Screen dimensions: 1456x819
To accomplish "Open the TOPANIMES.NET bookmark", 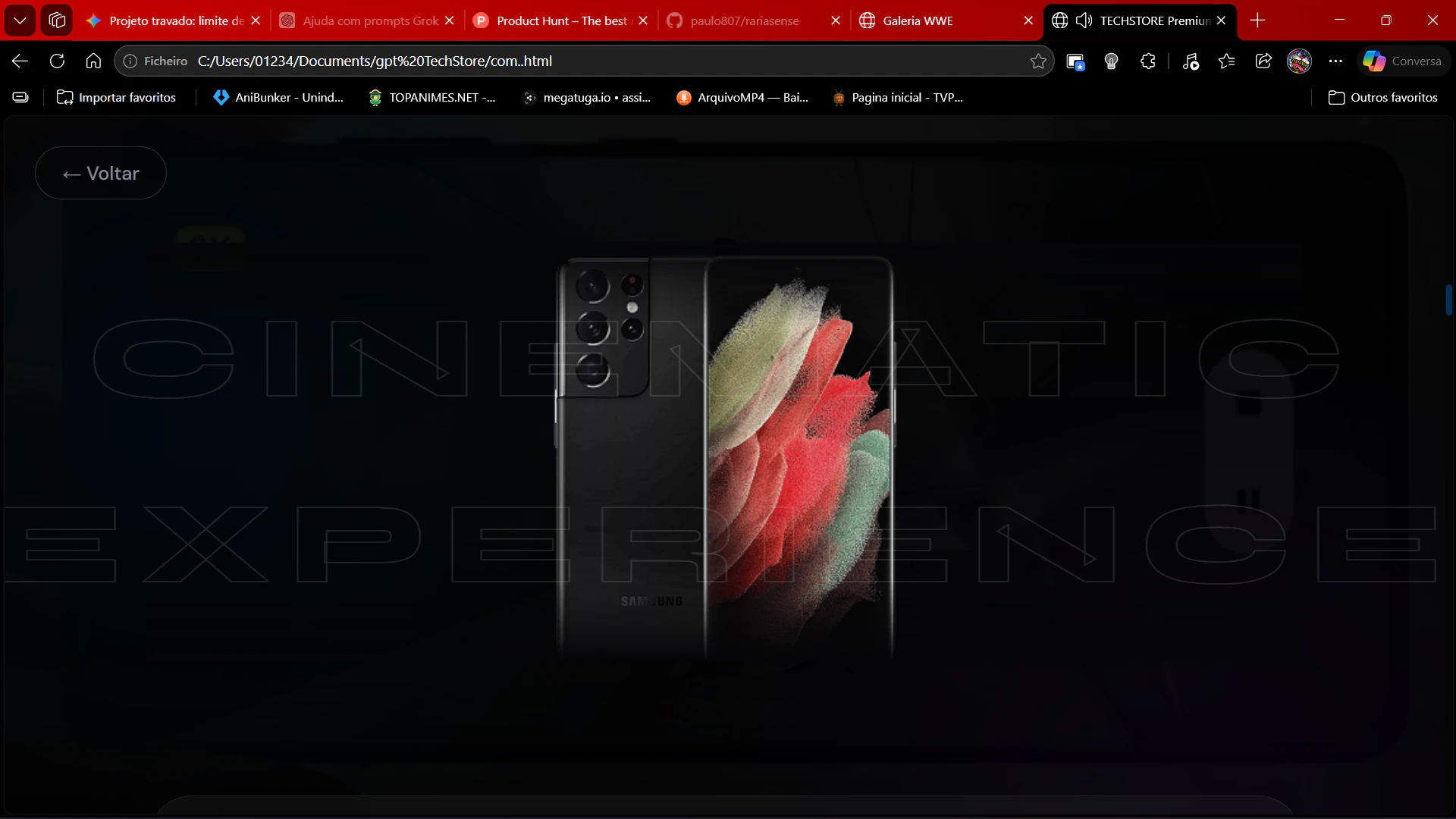I will (431, 97).
